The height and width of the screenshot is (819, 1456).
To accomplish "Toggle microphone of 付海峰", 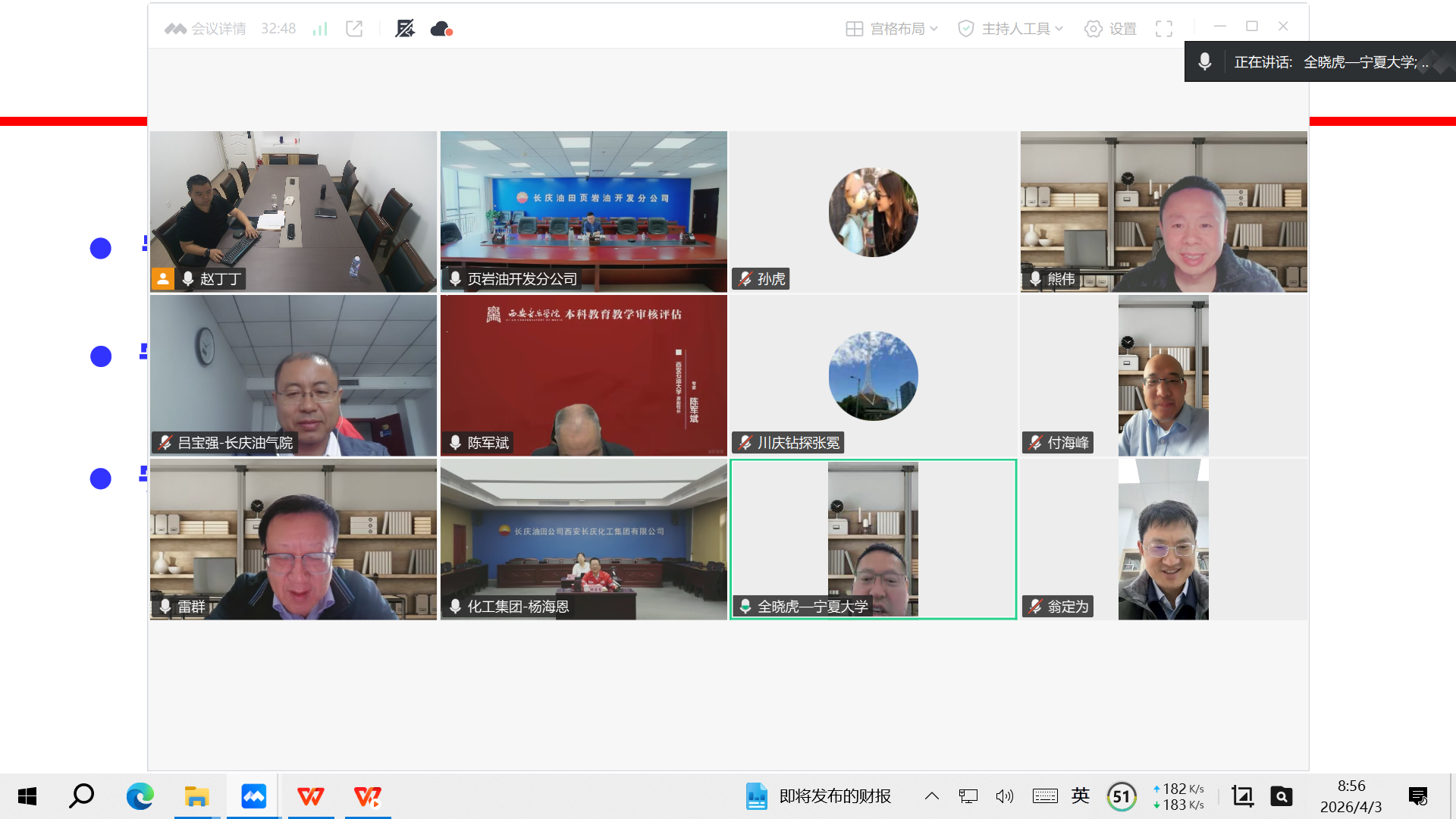I will [x=1036, y=443].
